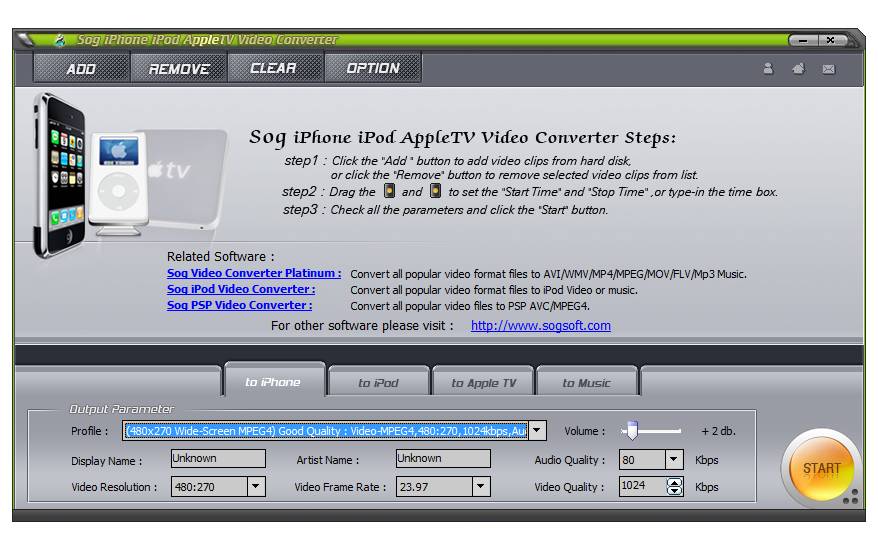Open the Sog Video Converter Platinum link
Screen dimensions: 878x538
pyautogui.click(x=254, y=273)
